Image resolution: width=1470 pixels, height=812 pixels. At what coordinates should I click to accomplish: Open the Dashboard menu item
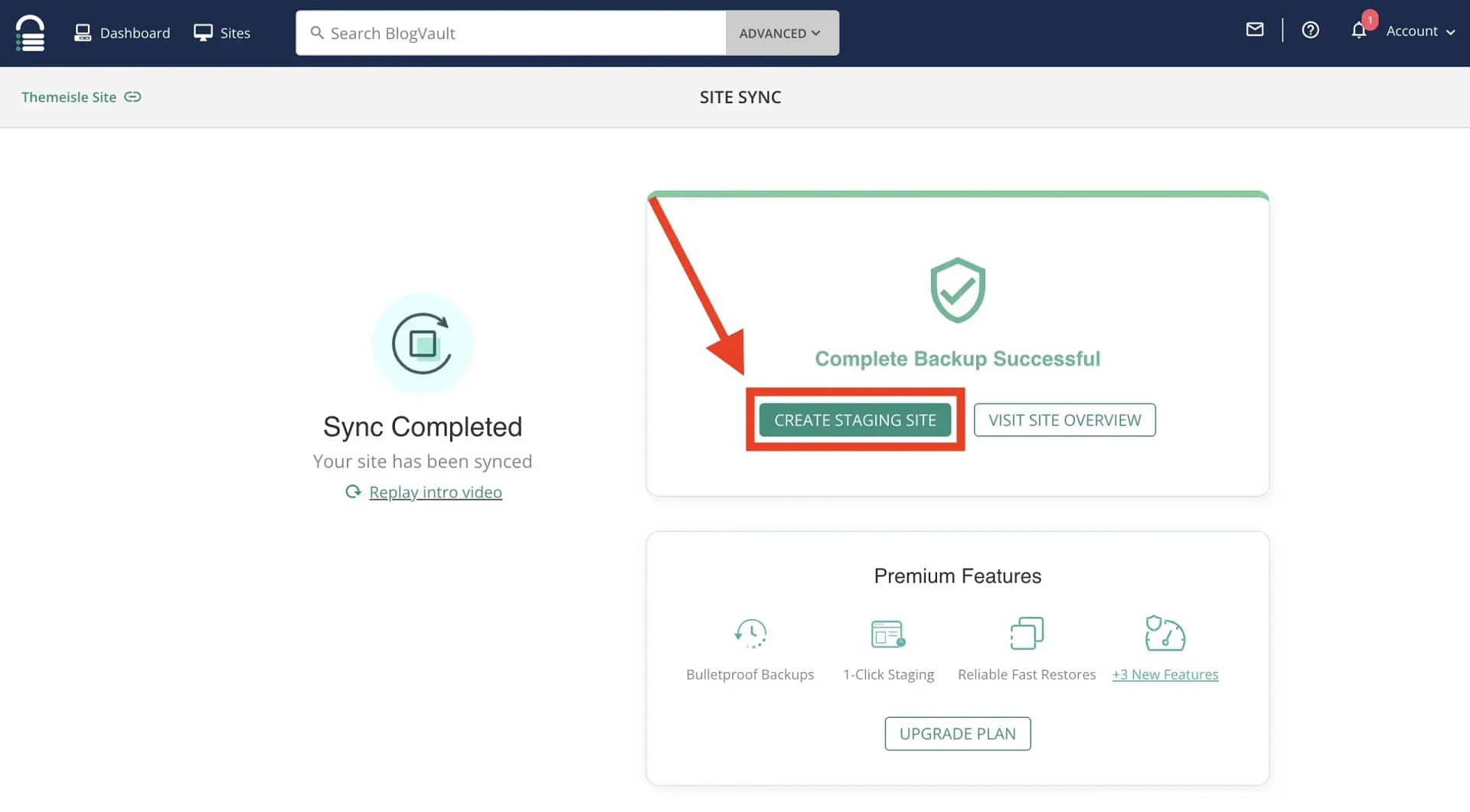coord(122,33)
